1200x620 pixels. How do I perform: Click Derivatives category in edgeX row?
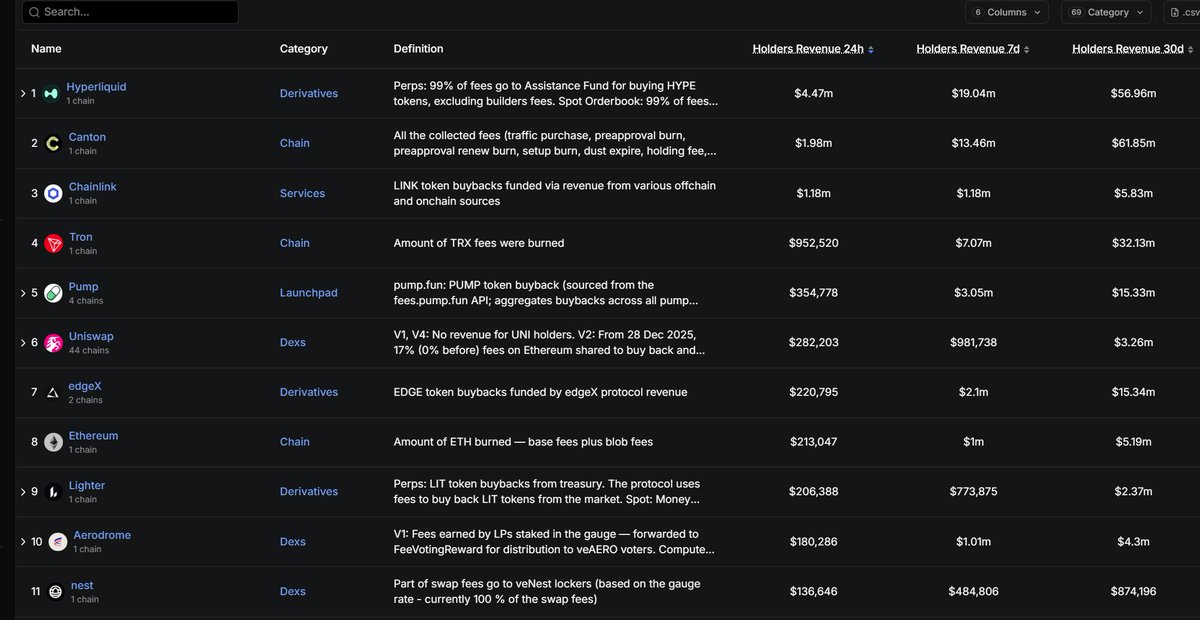[309, 392]
